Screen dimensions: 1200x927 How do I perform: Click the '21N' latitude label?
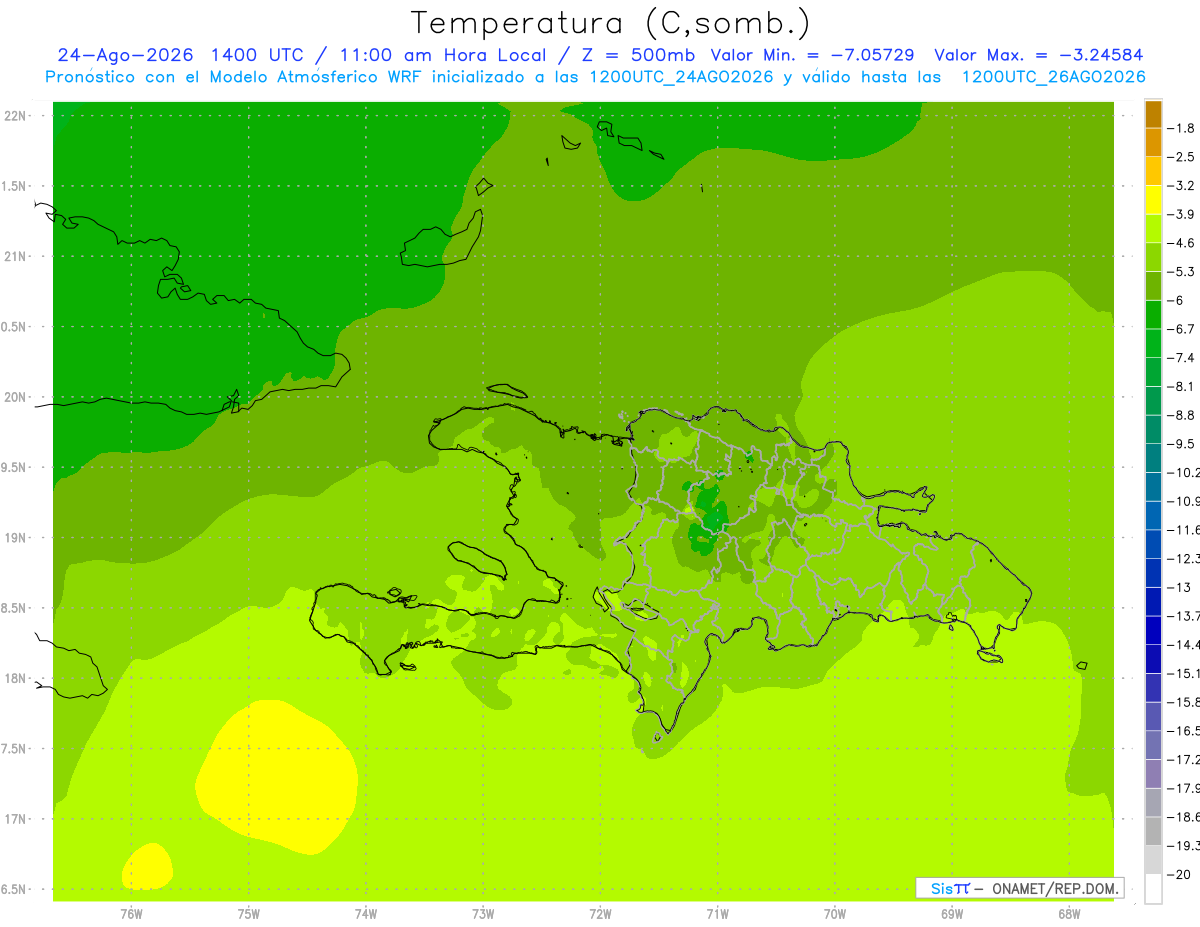(x=17, y=256)
